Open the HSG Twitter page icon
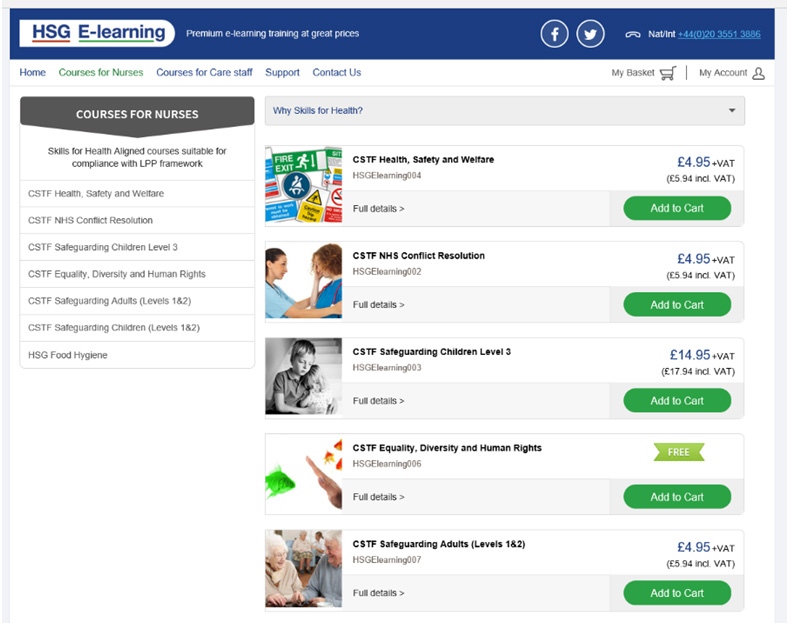Image resolution: width=809 pixels, height=626 pixels. pos(591,34)
